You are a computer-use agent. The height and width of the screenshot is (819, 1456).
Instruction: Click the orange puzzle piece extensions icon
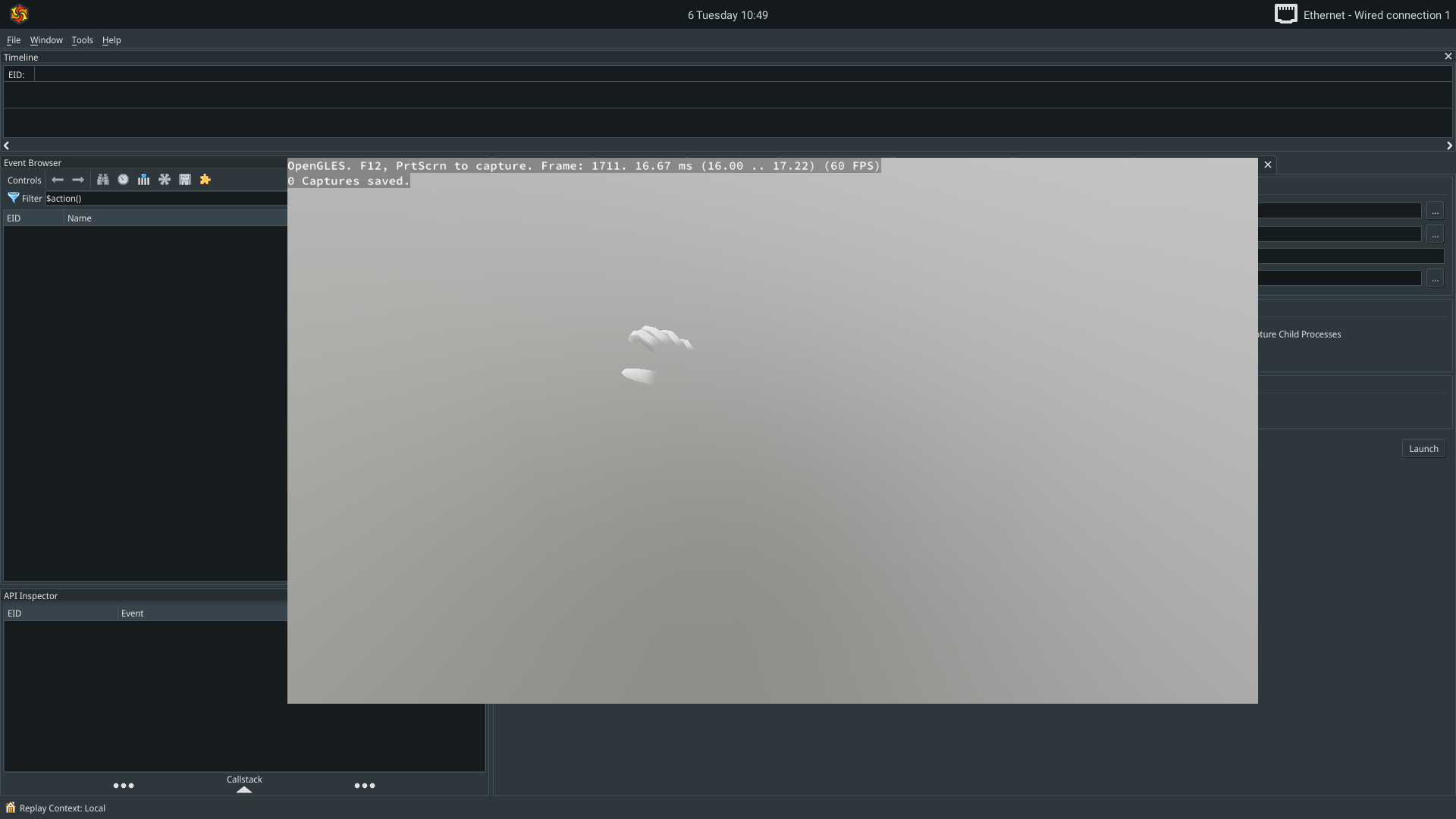[x=205, y=180]
